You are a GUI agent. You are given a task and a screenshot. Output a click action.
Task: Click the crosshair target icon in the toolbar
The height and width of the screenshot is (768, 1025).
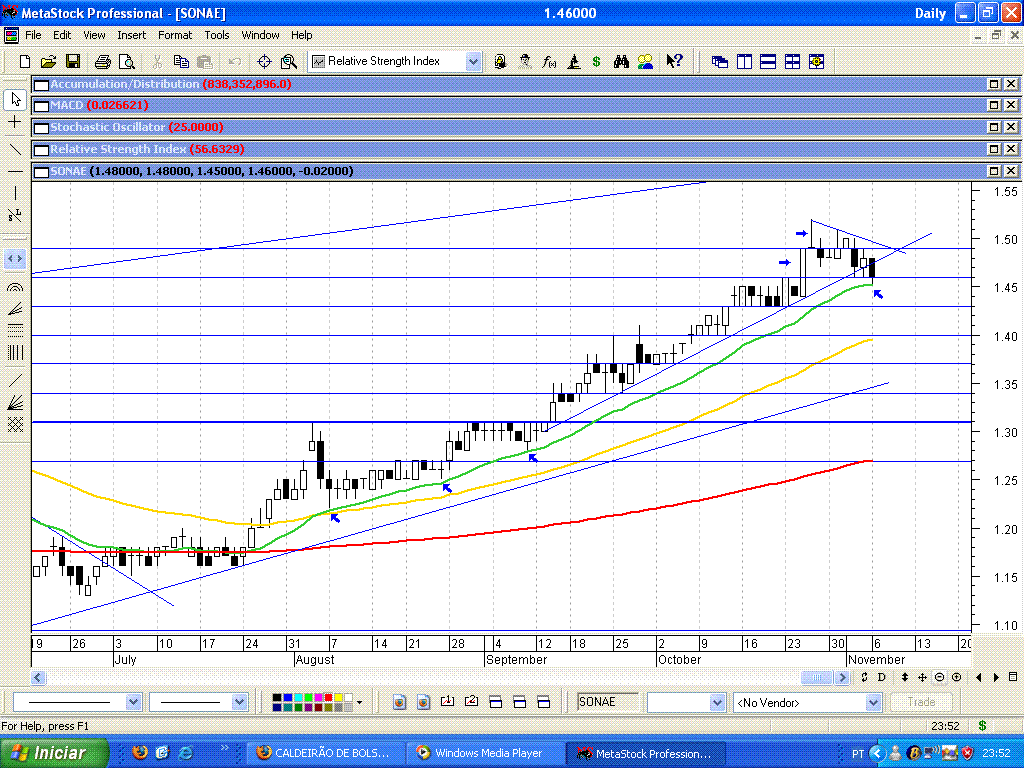pyautogui.click(x=264, y=61)
